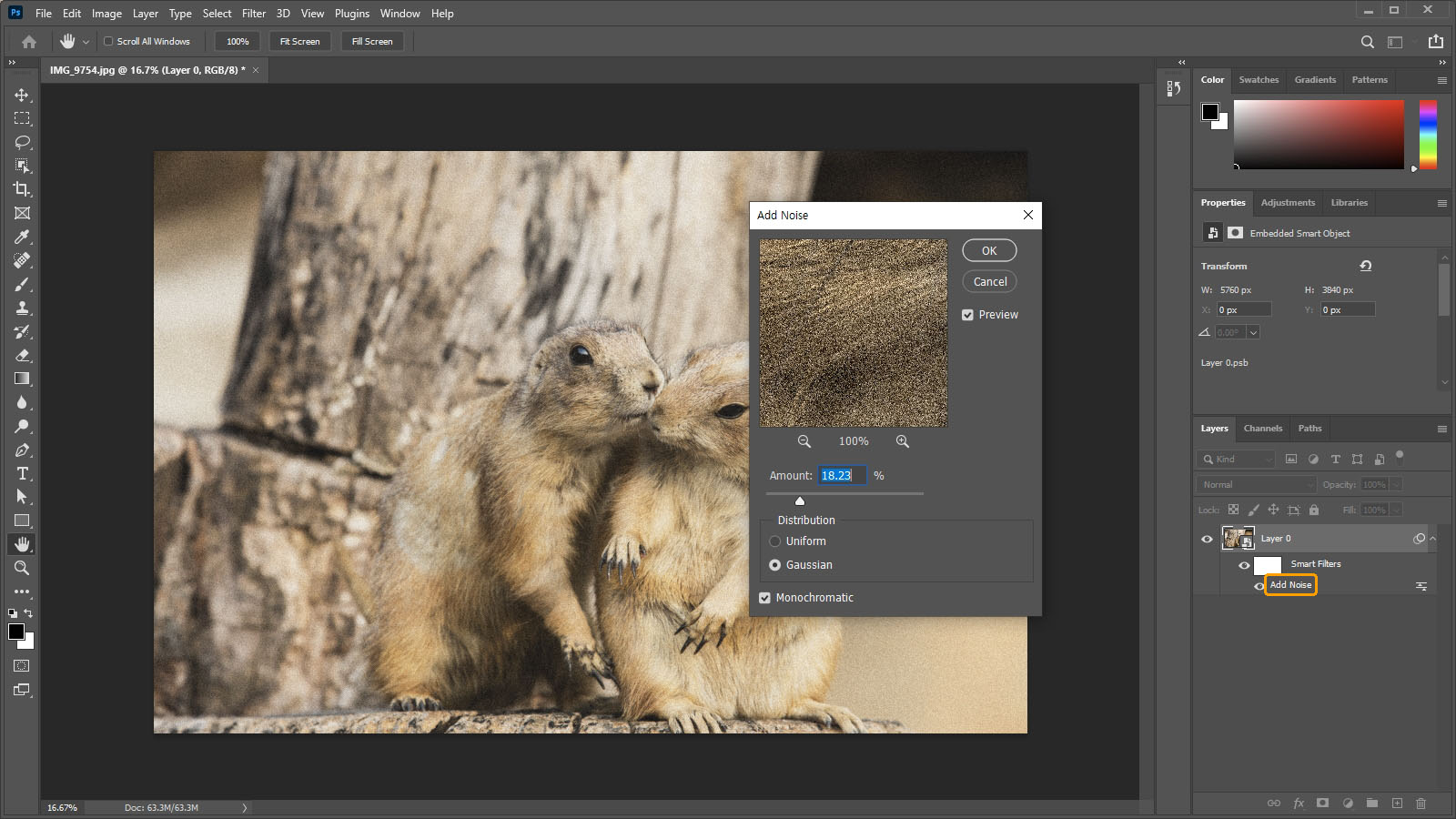
Task: Select the Clone Stamp tool
Action: point(22,308)
